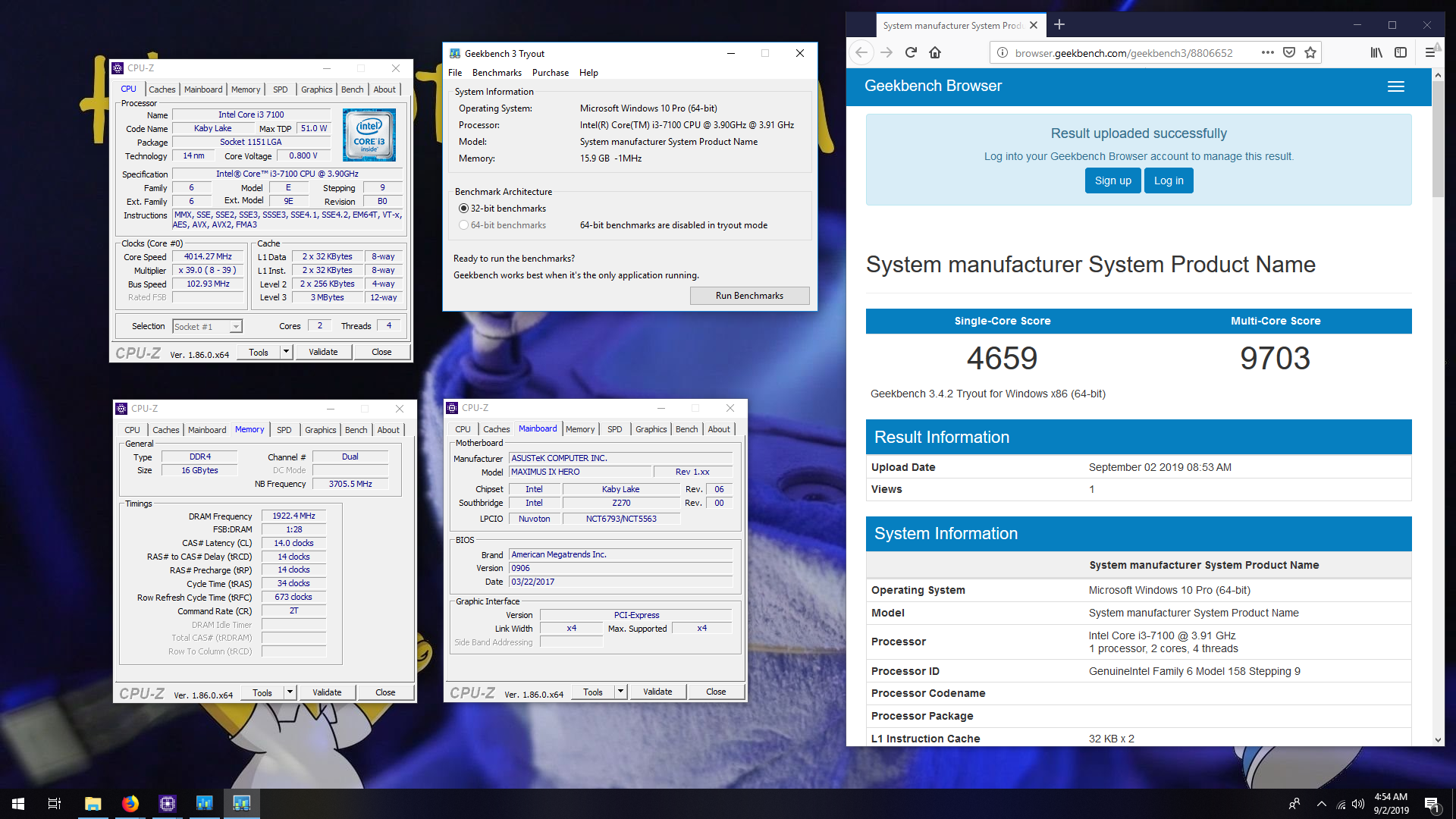Open Graphics tab in top CPU-Z window

[316, 89]
